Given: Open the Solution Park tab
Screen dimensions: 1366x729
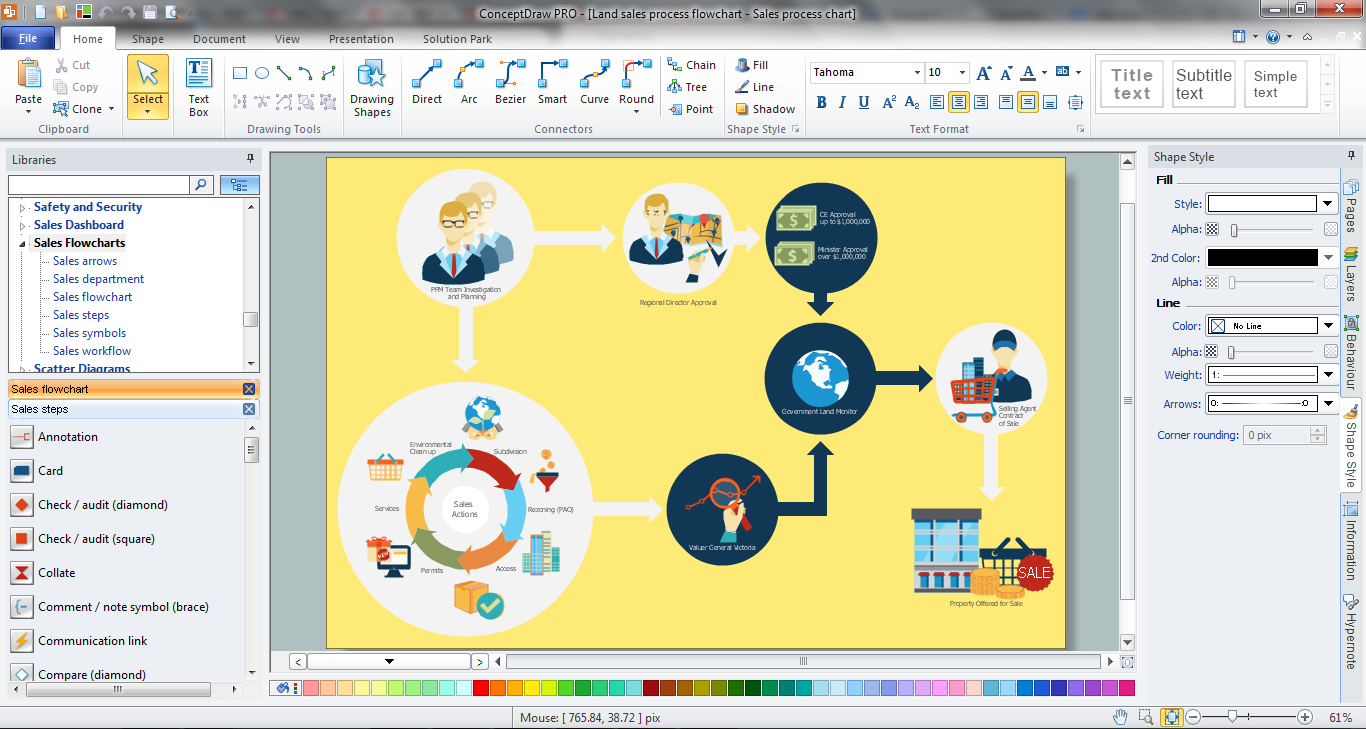Looking at the screenshot, I should point(457,39).
